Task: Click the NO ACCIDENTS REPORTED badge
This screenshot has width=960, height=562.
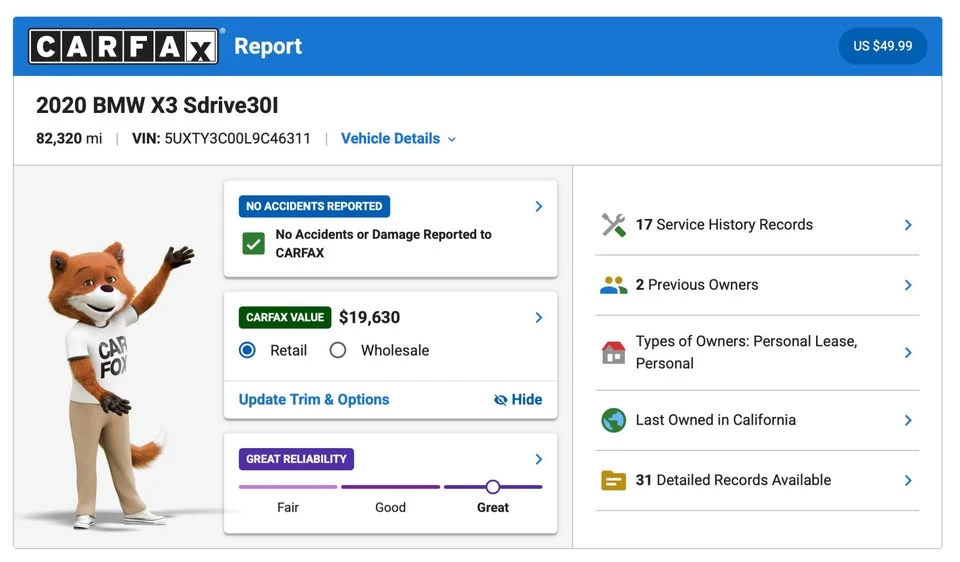Action: click(314, 206)
